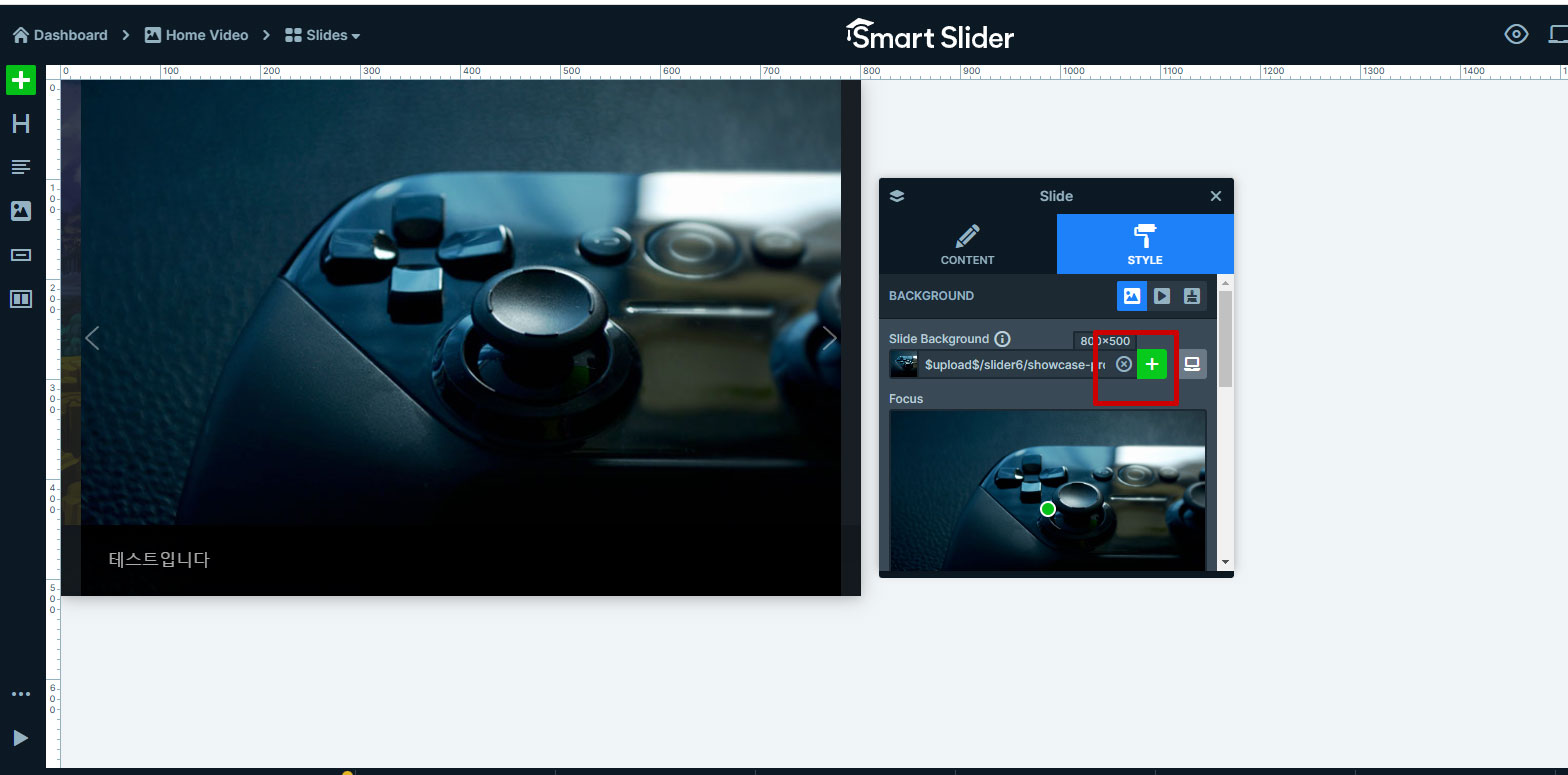Screen dimensions: 1568x775
Task: Add a Heading layer with H icon
Action: (21, 124)
